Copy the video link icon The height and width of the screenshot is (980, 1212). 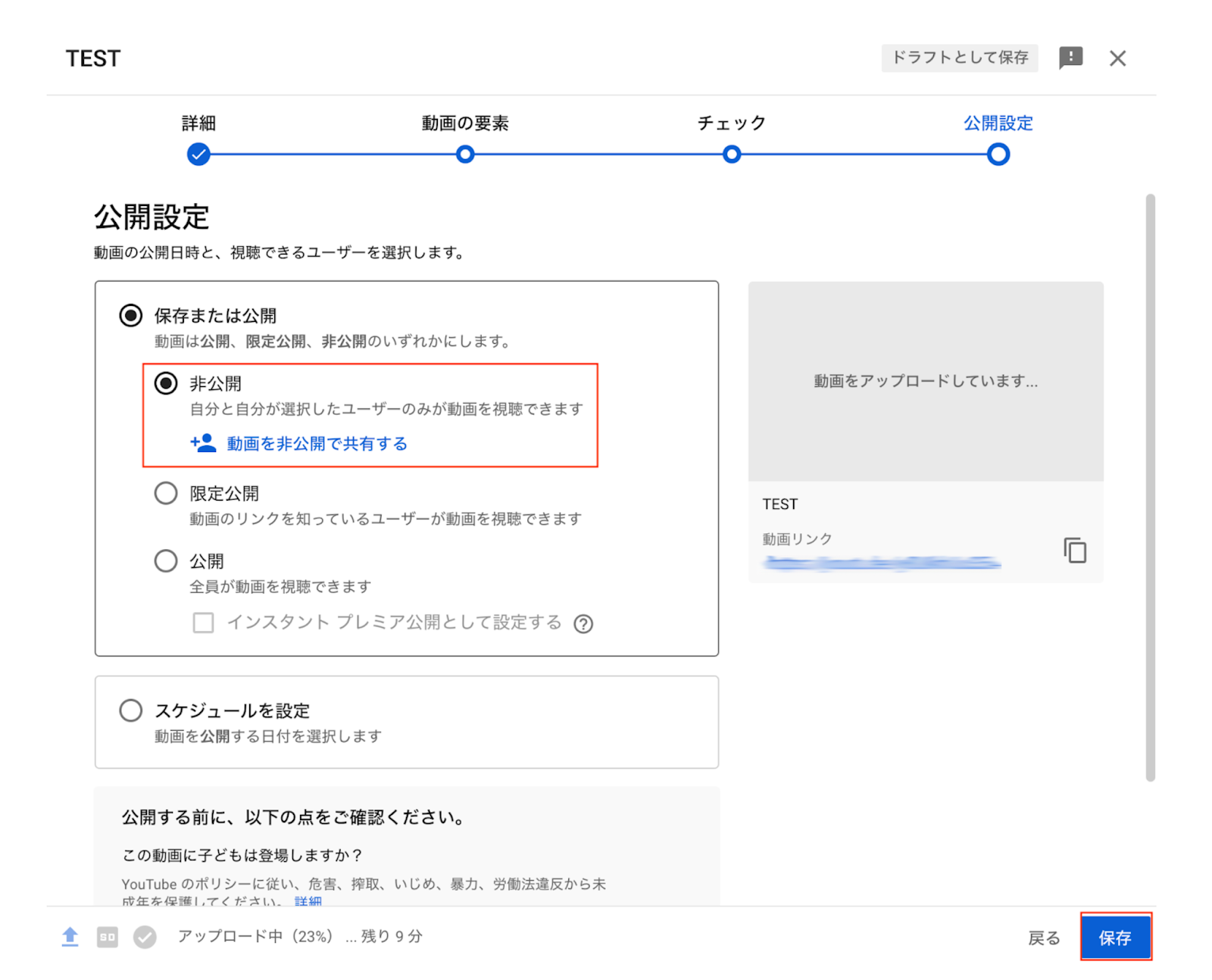(1074, 550)
